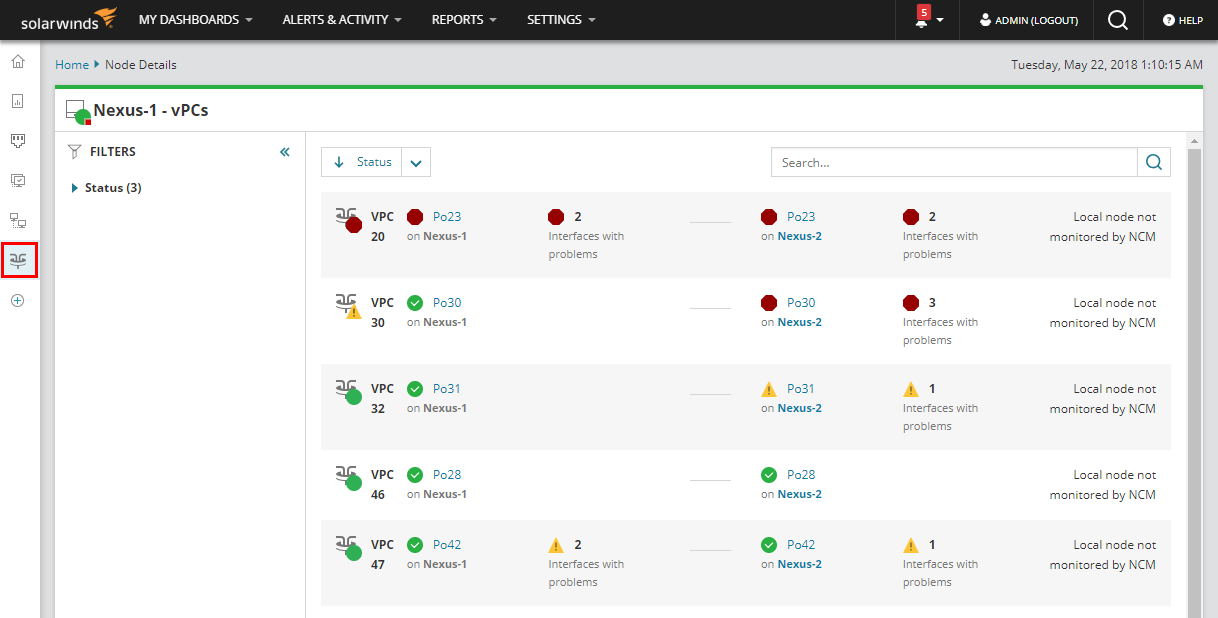Toggle the Status sort direction arrow
This screenshot has height=618, width=1218.
(x=339, y=162)
